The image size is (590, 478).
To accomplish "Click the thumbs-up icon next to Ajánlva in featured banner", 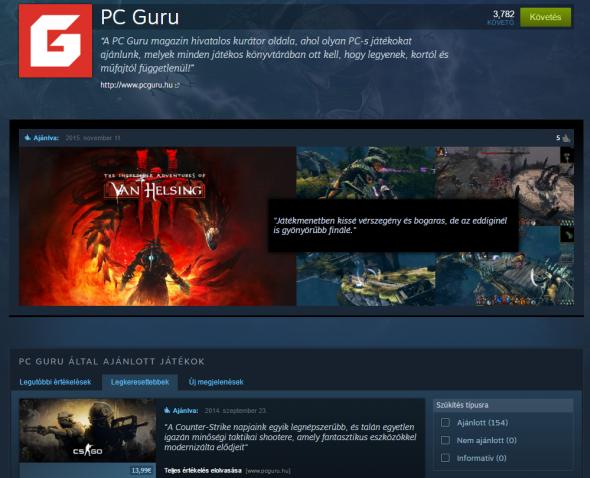I will pos(27,138).
